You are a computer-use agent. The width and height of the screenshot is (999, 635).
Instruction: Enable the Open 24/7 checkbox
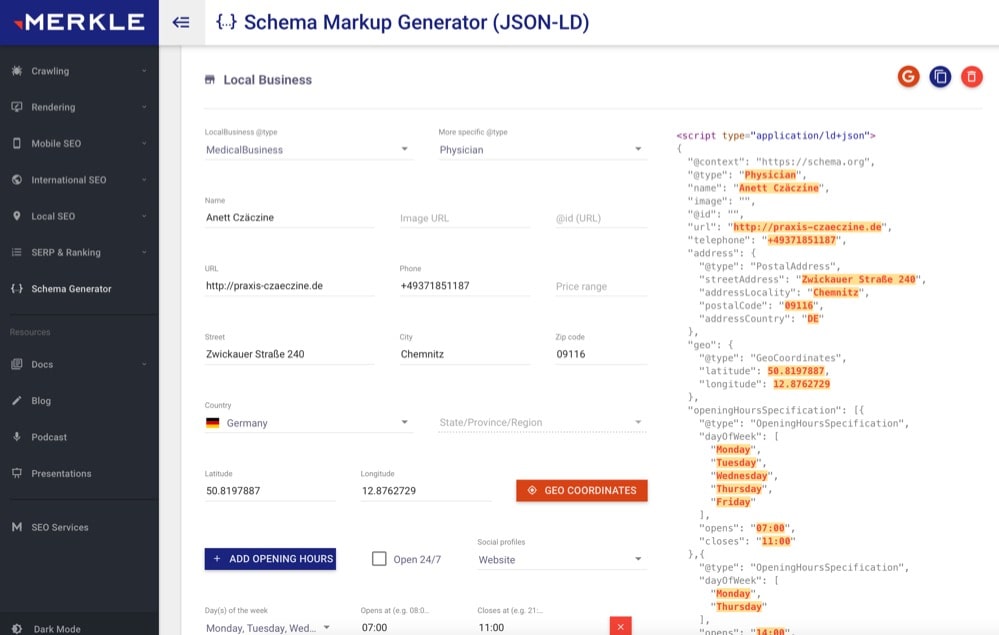[x=379, y=559]
